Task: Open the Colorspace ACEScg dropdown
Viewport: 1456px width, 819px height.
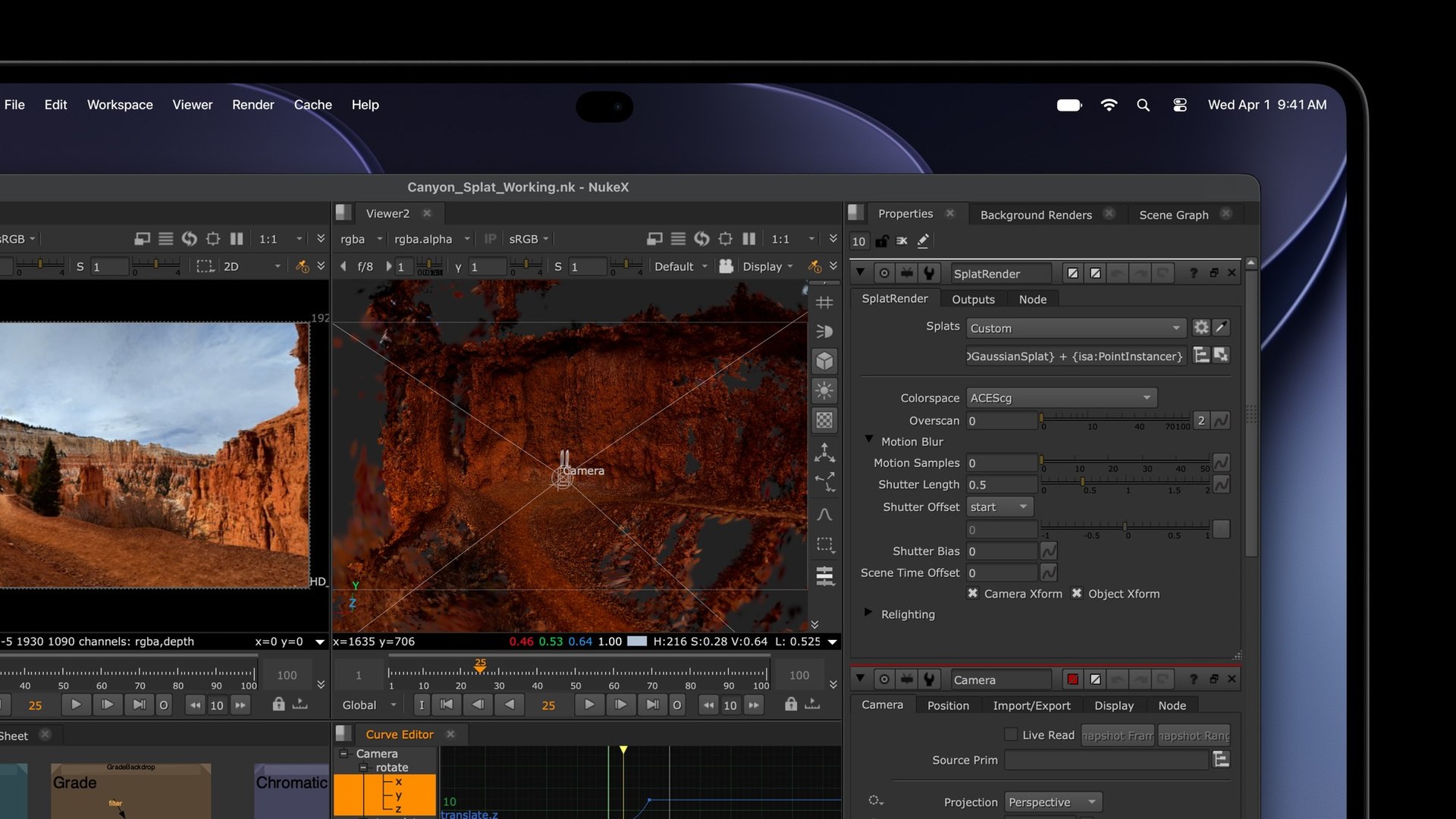Action: point(1062,397)
